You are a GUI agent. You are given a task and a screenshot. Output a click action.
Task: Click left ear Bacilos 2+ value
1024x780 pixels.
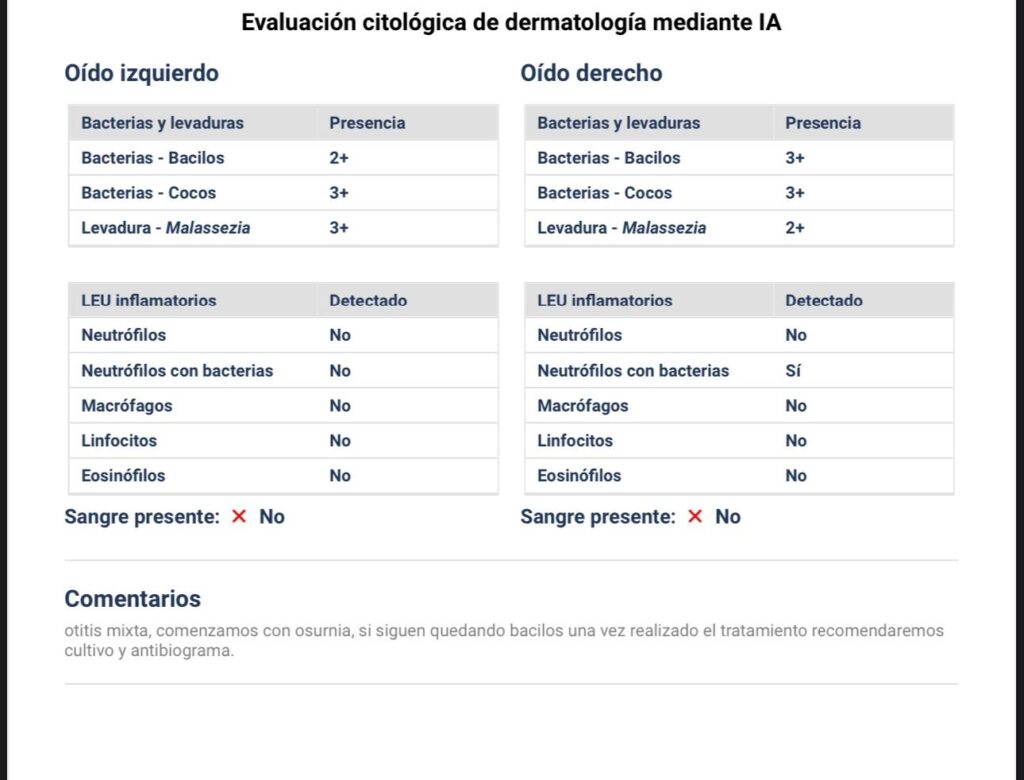[x=339, y=158]
